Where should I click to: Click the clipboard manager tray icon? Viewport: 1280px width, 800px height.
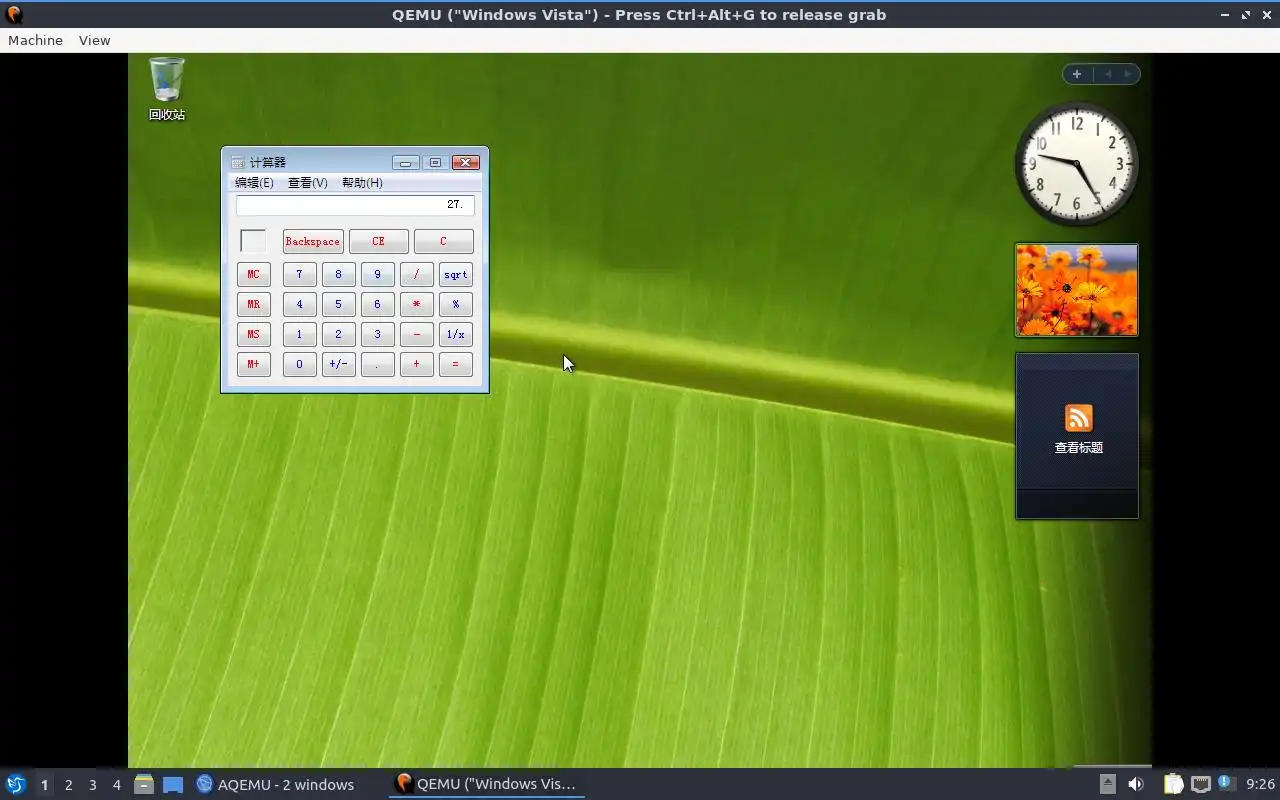(1173, 784)
